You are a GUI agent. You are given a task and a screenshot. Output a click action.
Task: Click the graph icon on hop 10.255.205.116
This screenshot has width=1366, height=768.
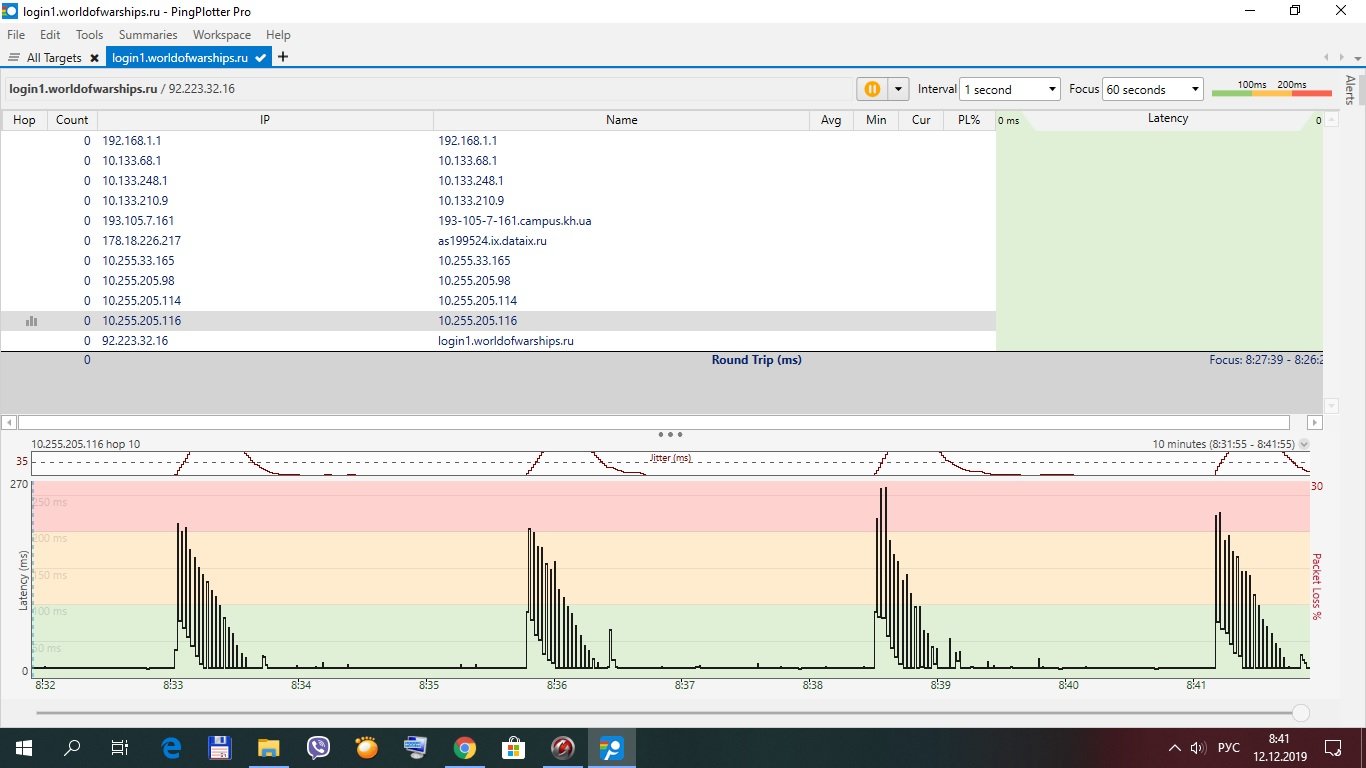pos(31,321)
